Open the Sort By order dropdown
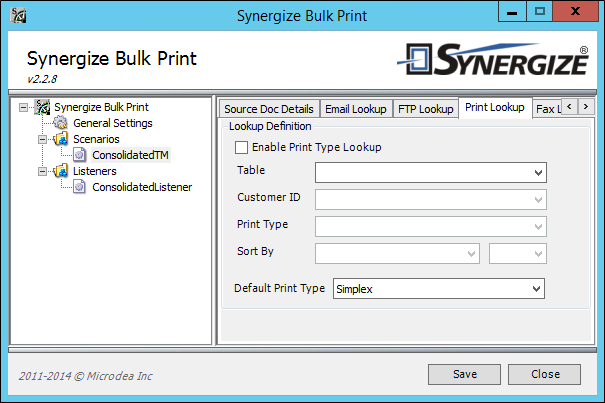This screenshot has height=403, width=605. (518, 254)
